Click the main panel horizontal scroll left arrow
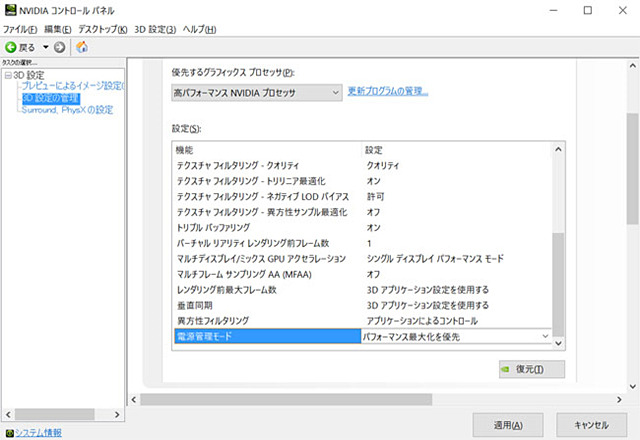 tap(133, 400)
